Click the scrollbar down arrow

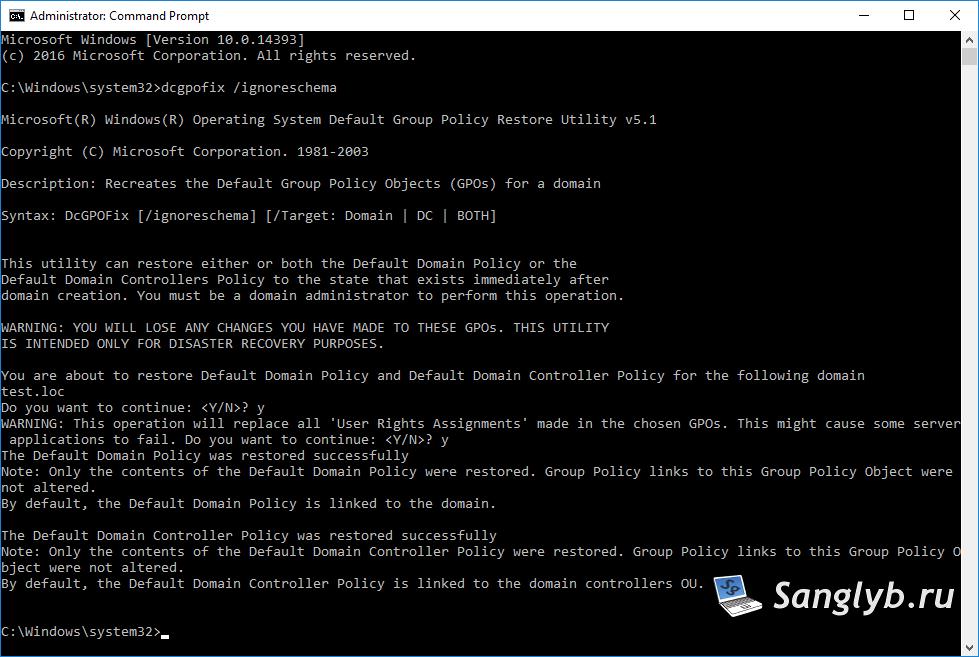(969, 648)
